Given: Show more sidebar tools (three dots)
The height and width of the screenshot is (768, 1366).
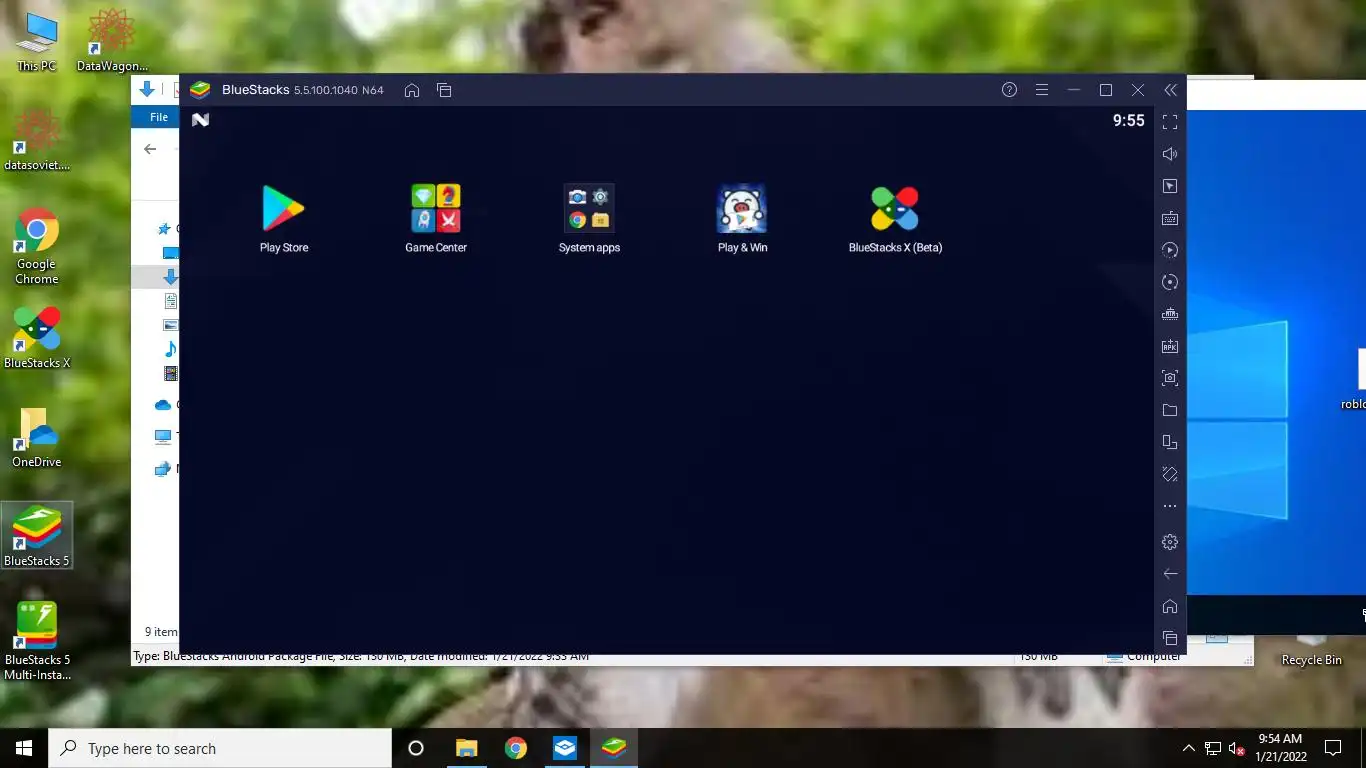Looking at the screenshot, I should (x=1170, y=506).
